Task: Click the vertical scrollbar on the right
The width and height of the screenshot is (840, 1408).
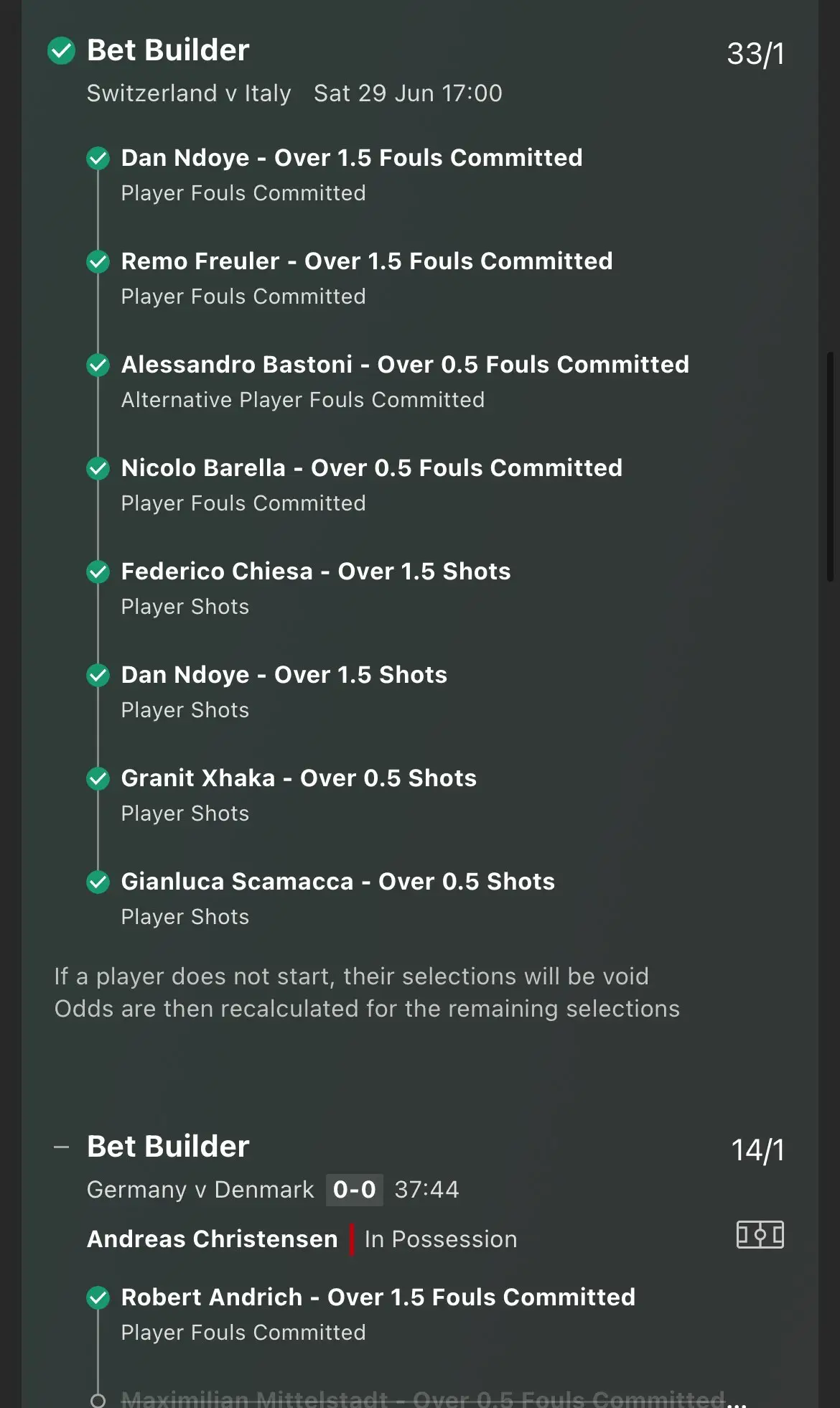Action: pyautogui.click(x=831, y=467)
